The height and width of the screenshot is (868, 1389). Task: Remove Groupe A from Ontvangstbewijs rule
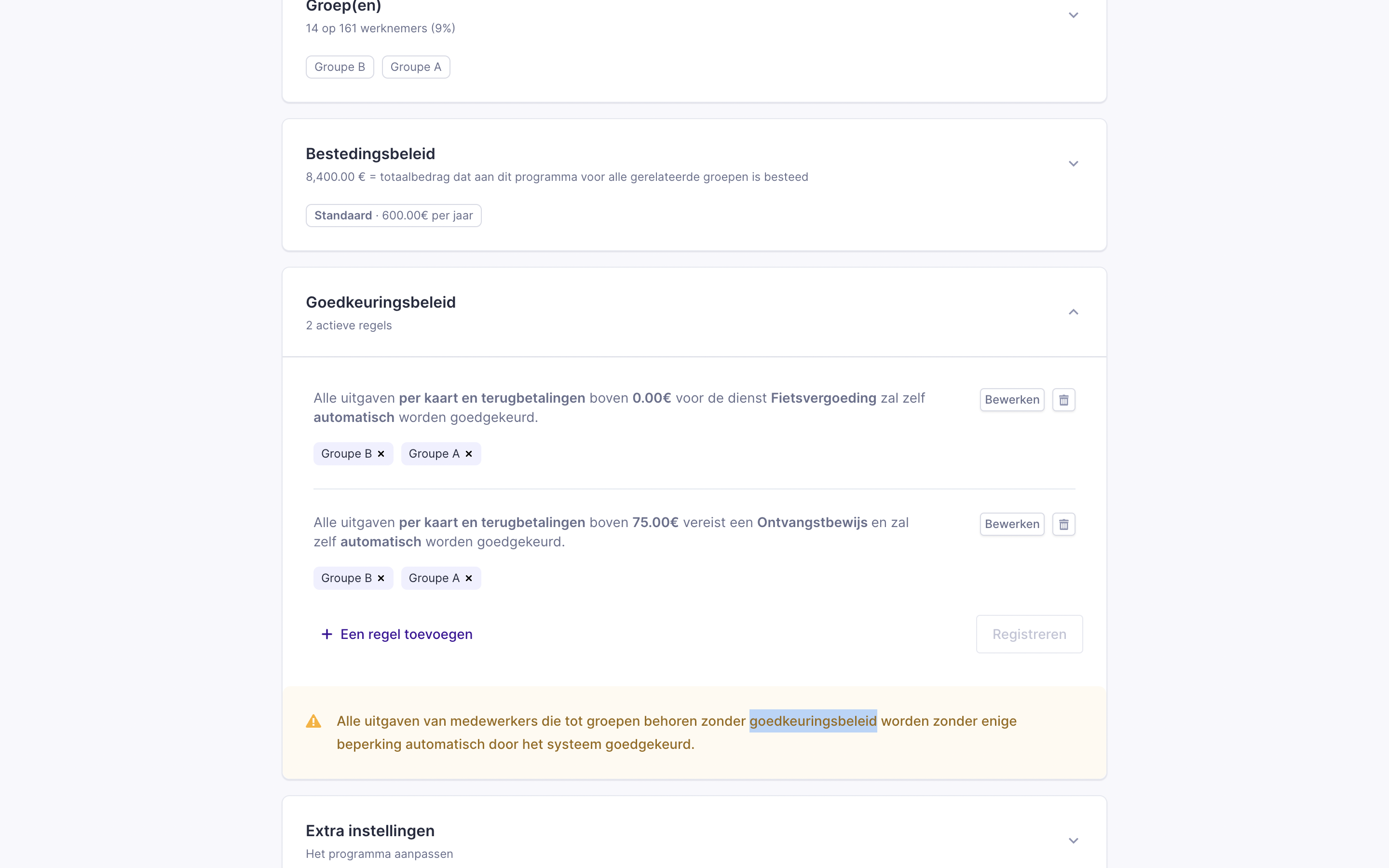click(x=469, y=578)
